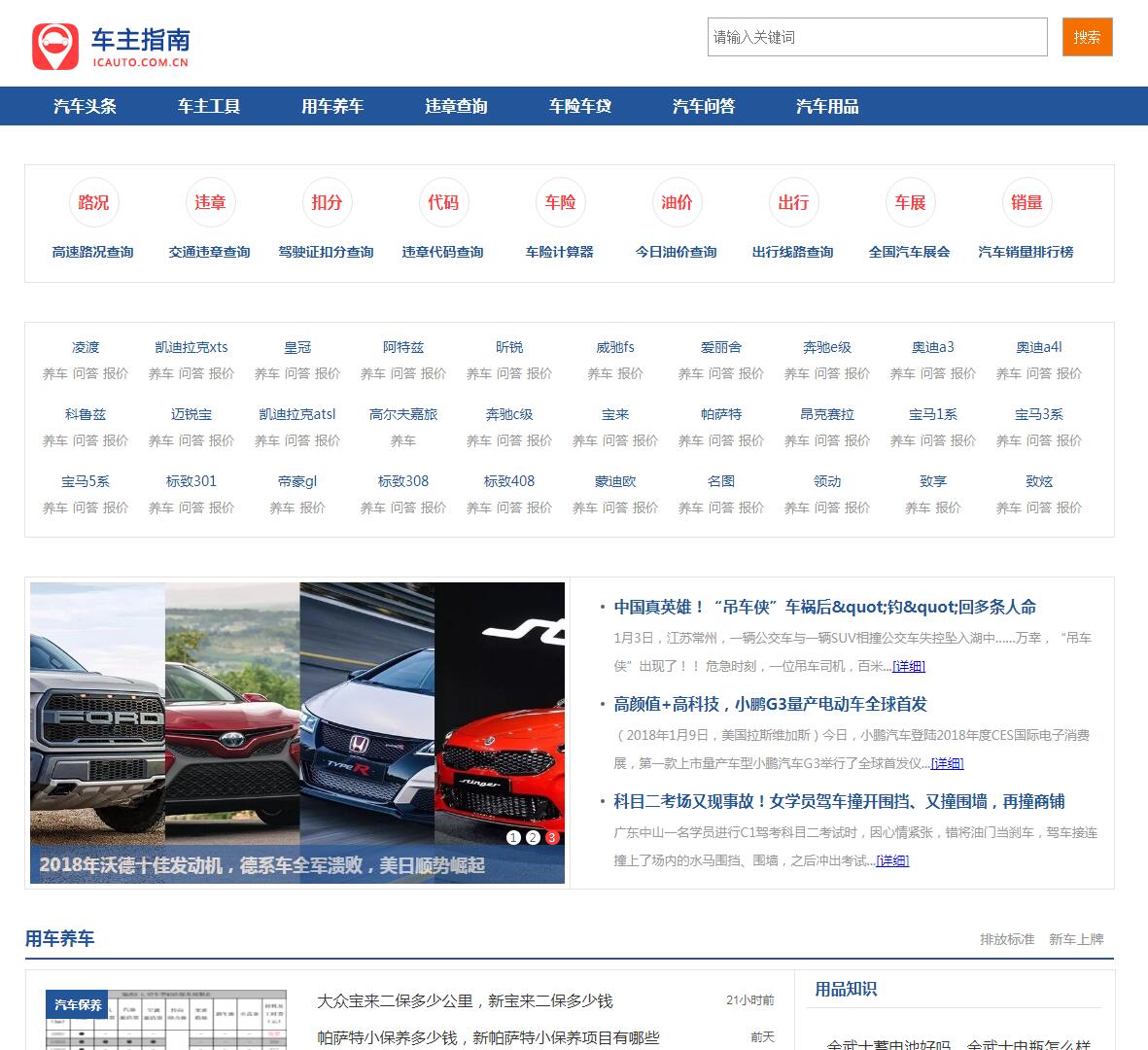This screenshot has height=1050, width=1148.
Task: Open article 帕萨特小保养多少钱
Action: [x=488, y=1037]
